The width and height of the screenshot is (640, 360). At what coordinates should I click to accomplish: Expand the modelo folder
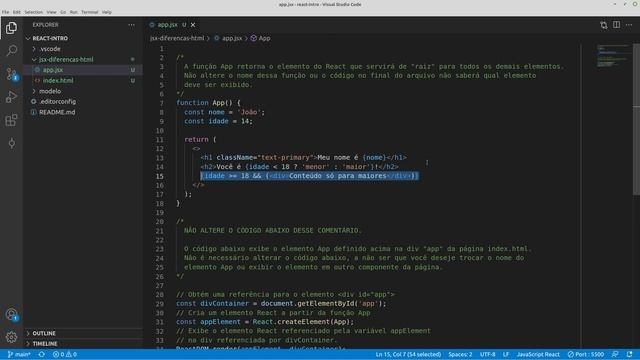click(34, 91)
